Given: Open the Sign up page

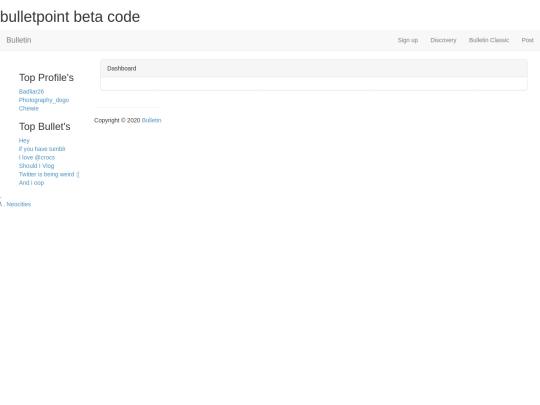Looking at the screenshot, I should click(x=408, y=40).
